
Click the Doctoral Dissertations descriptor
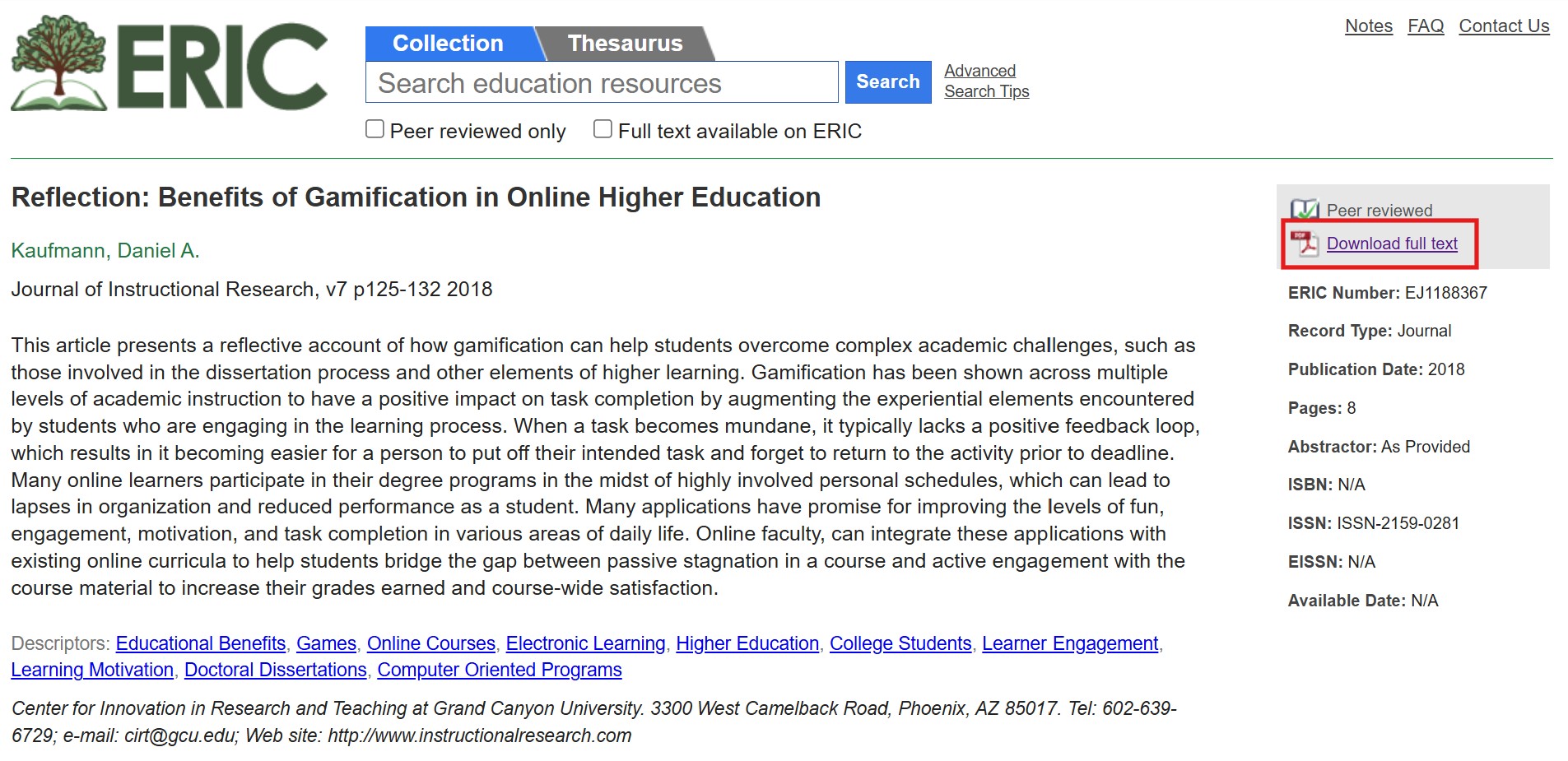[x=276, y=670]
